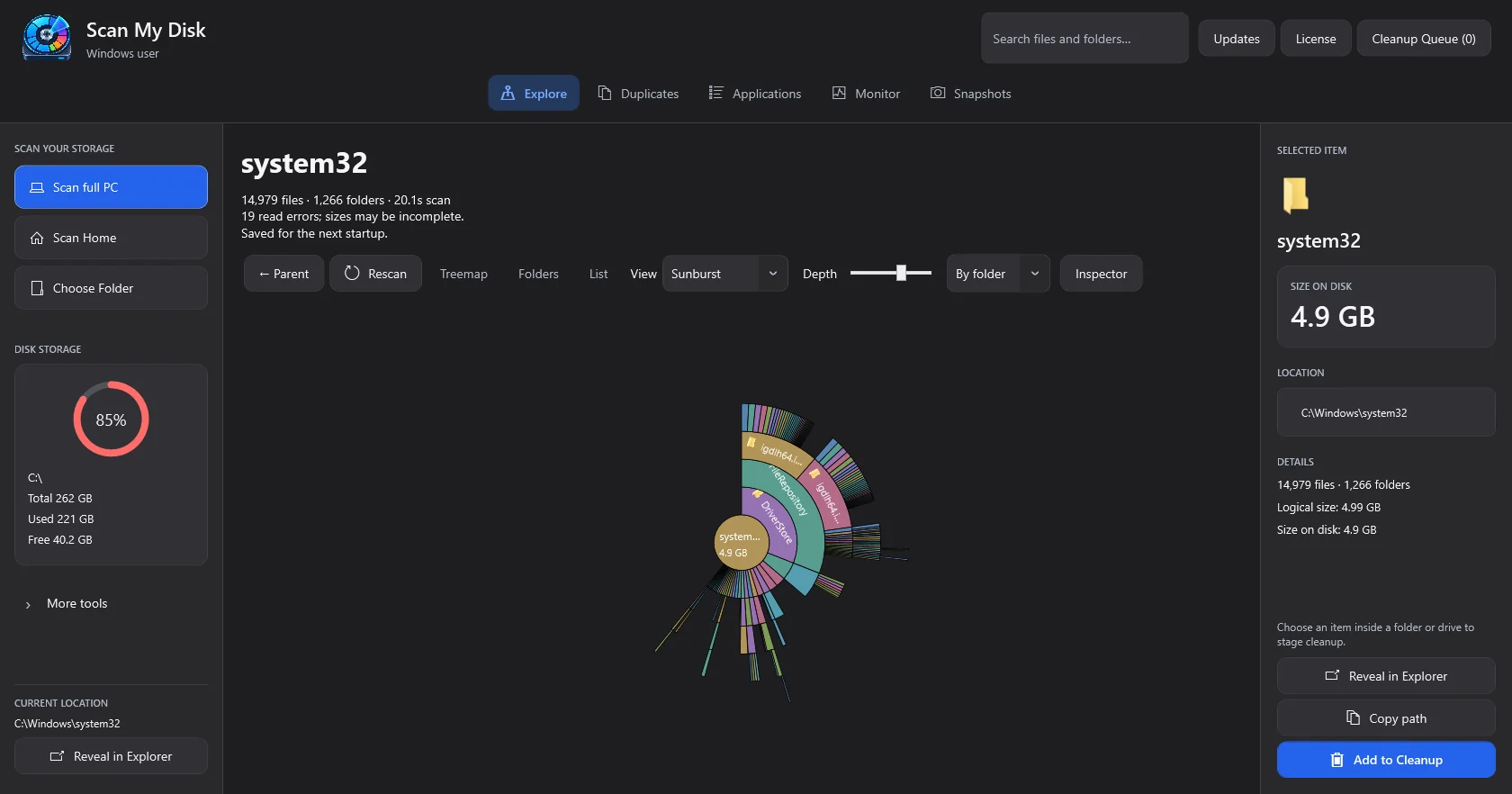Click the folder icon in Choose Folder
Screen dimensions: 1512x794
[x=37, y=288]
